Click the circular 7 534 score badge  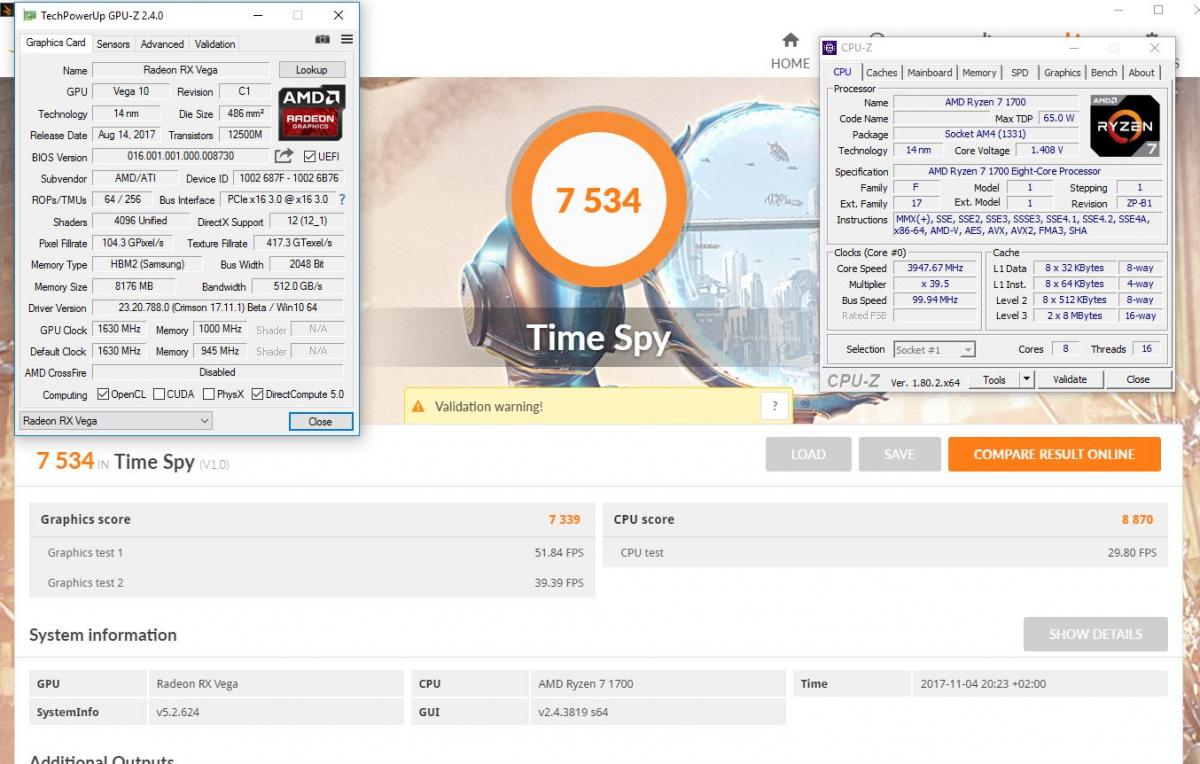[598, 200]
